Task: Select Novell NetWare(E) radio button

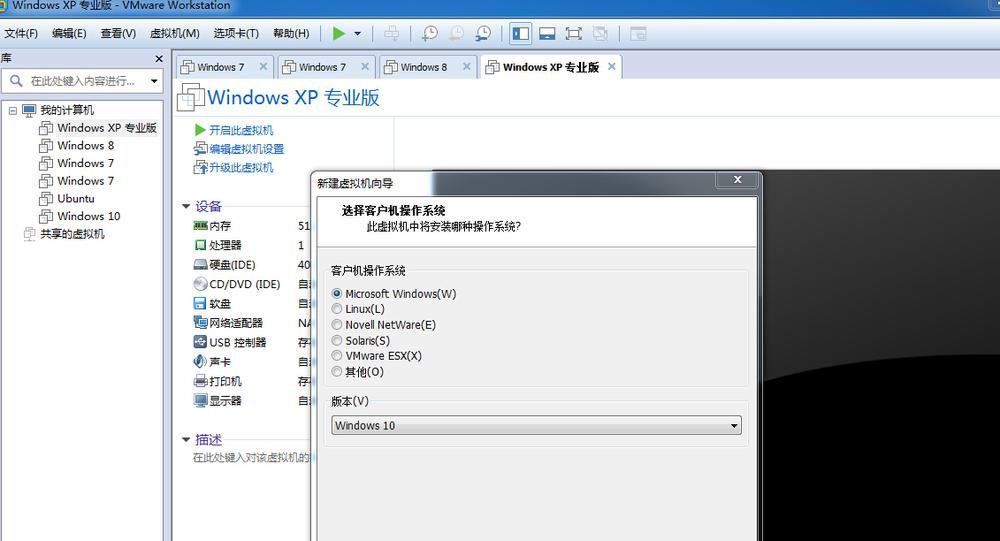Action: click(x=337, y=325)
